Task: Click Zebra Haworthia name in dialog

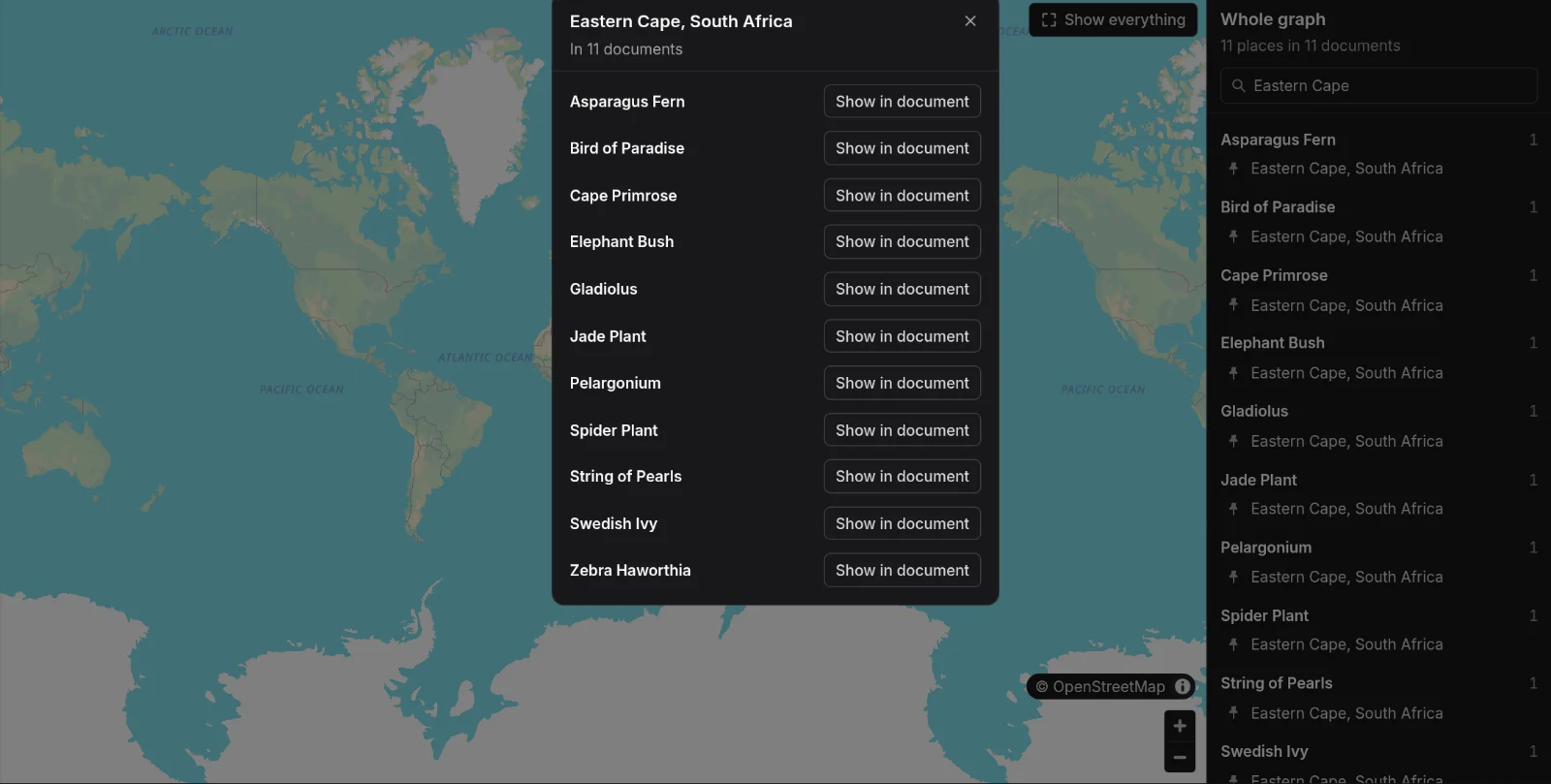Action: click(630, 571)
